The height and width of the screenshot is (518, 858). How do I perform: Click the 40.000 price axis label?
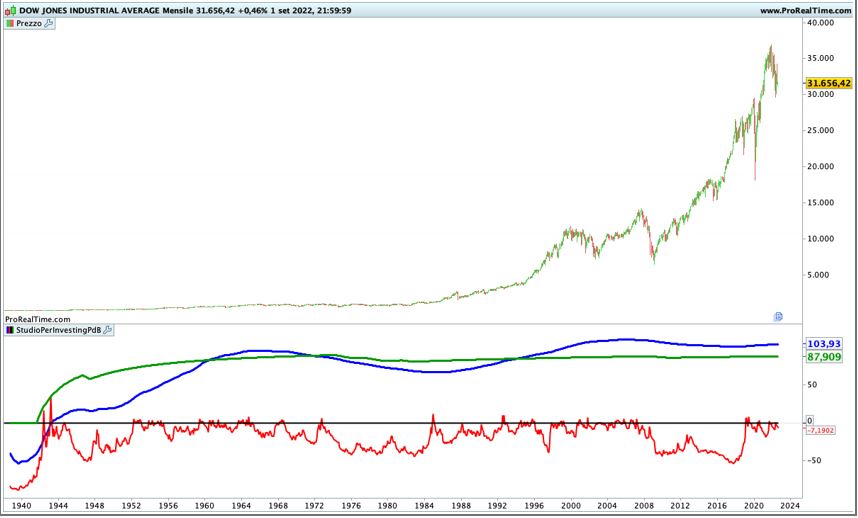coord(821,22)
